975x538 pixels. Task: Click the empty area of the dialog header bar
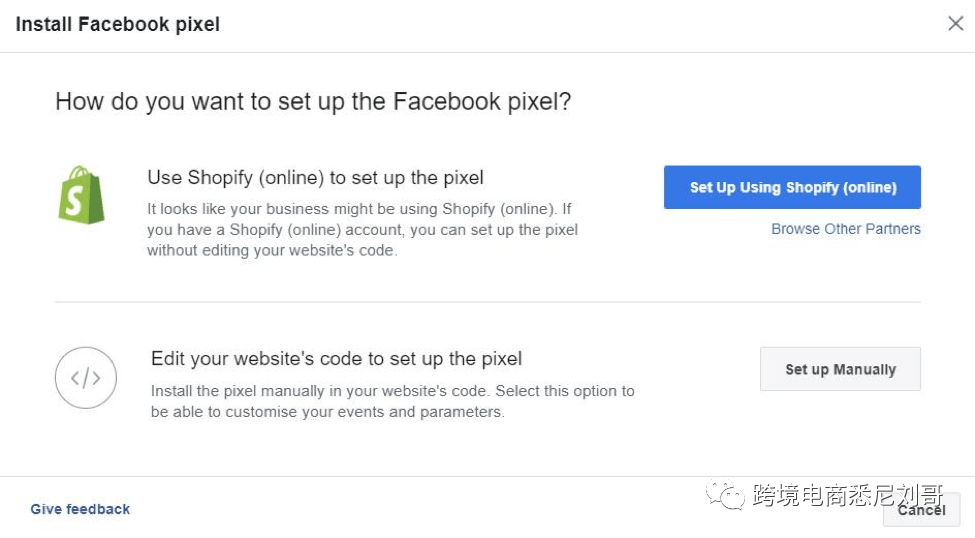coord(578,25)
